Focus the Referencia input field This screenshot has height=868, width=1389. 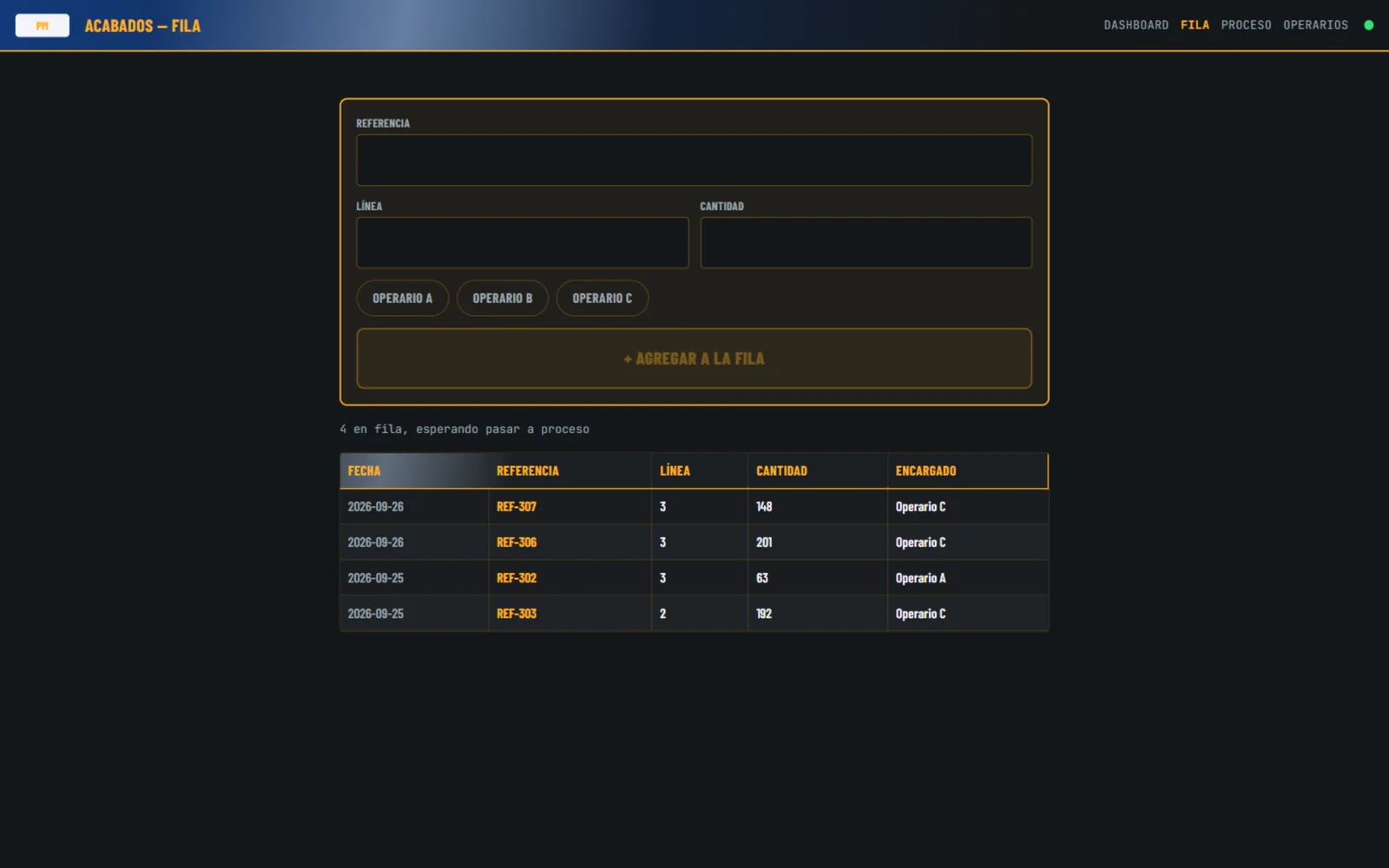pyautogui.click(x=694, y=160)
